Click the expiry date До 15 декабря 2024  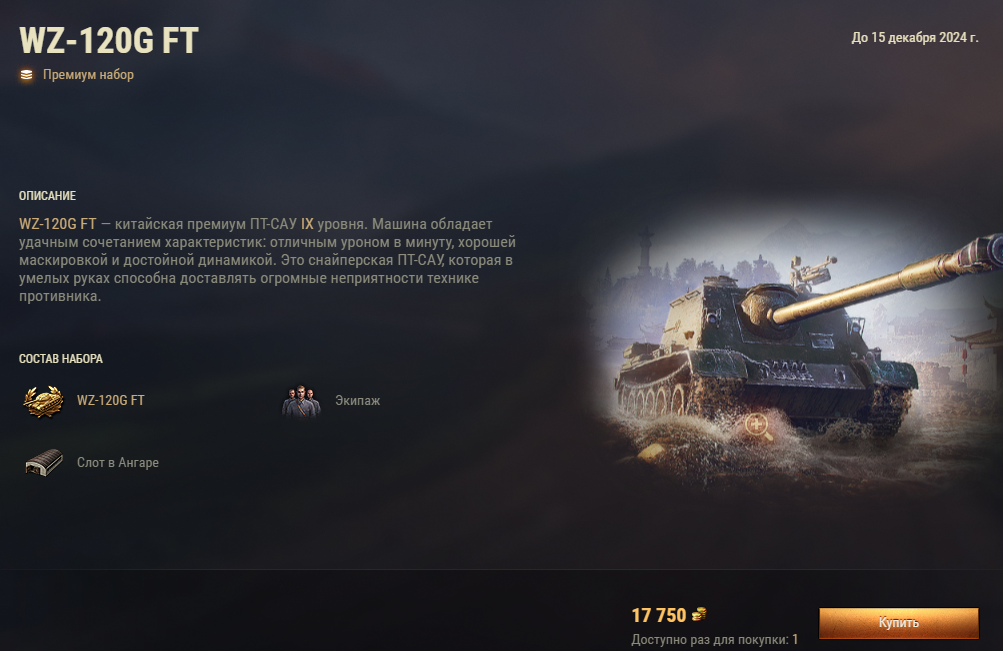(x=915, y=38)
